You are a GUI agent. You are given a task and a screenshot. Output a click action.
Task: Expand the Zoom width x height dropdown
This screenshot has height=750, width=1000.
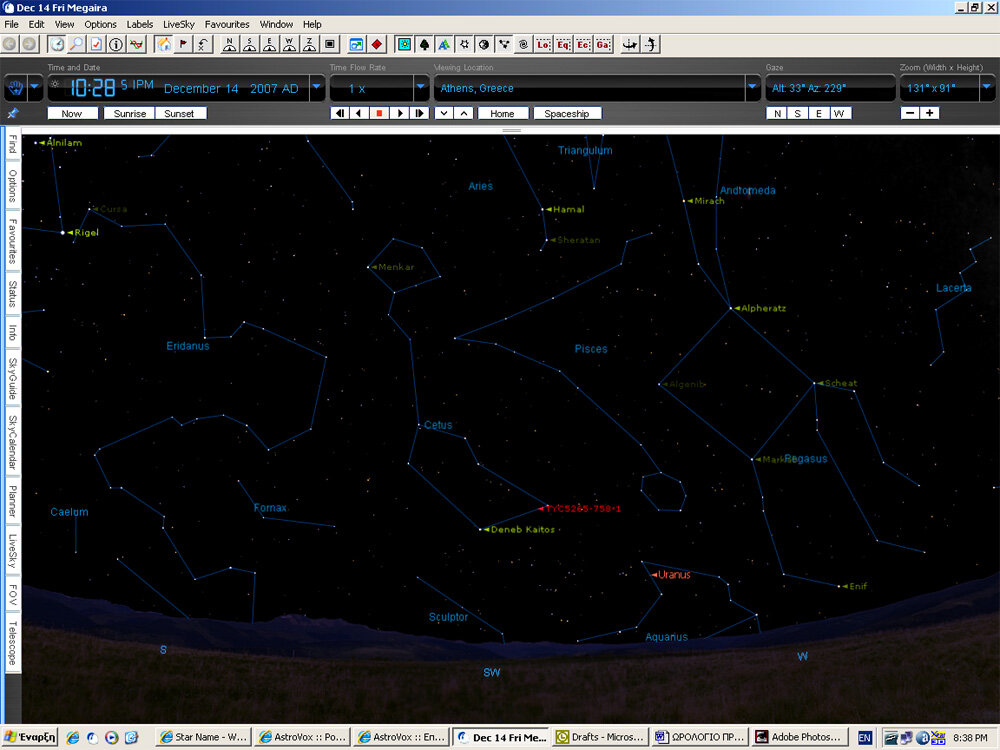[x=988, y=88]
